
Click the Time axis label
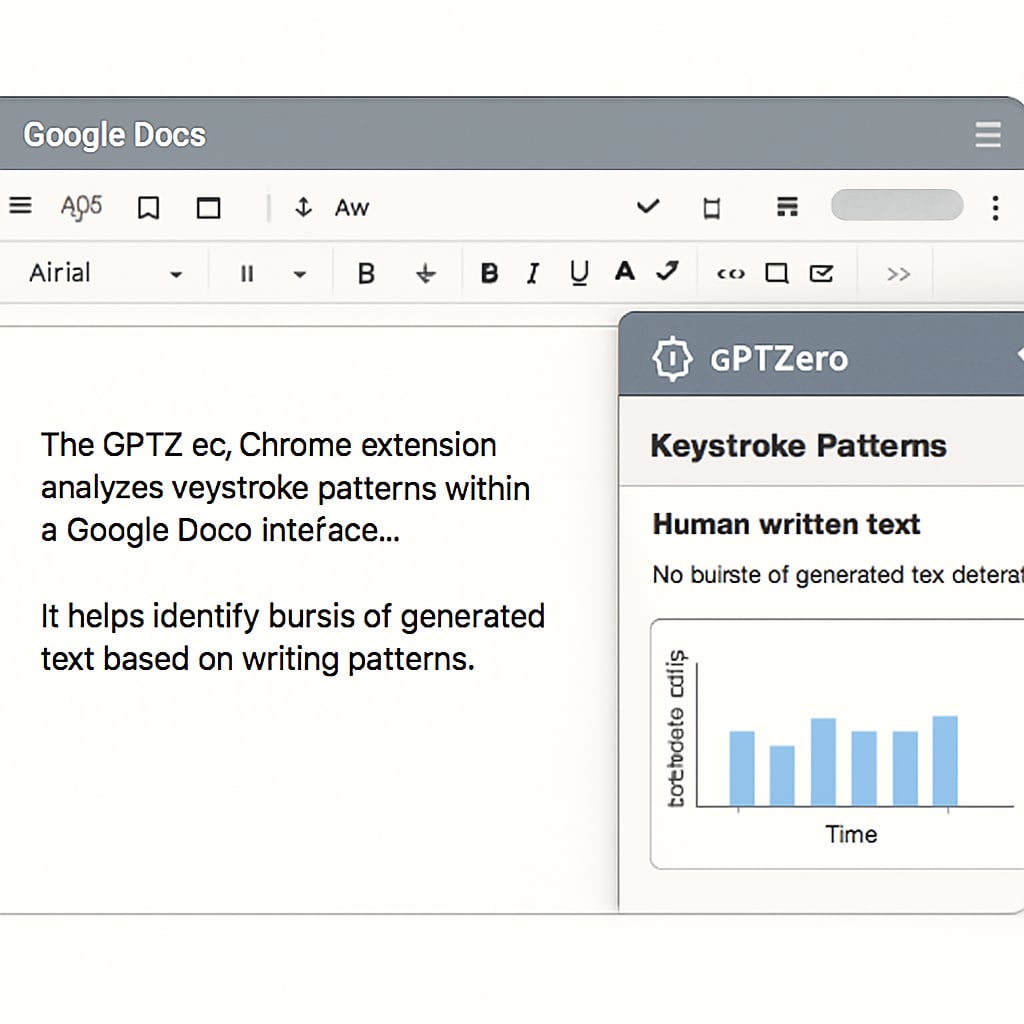851,835
